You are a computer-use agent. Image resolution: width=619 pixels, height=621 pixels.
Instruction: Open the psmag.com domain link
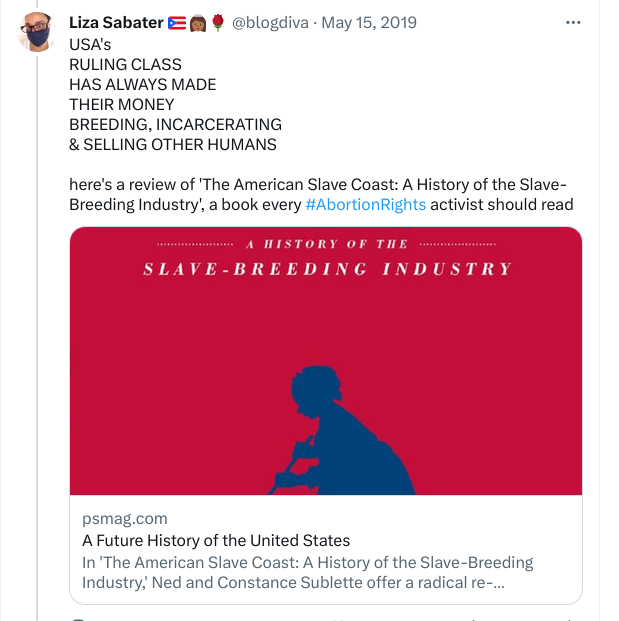point(125,518)
